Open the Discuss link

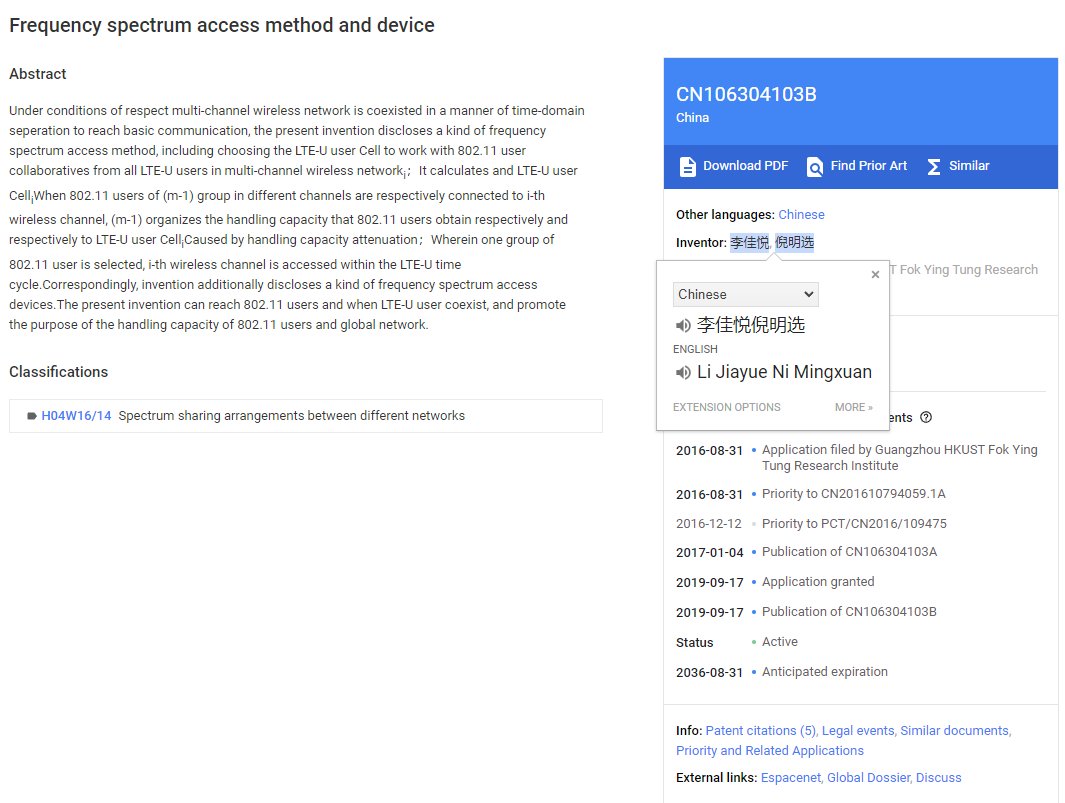939,777
